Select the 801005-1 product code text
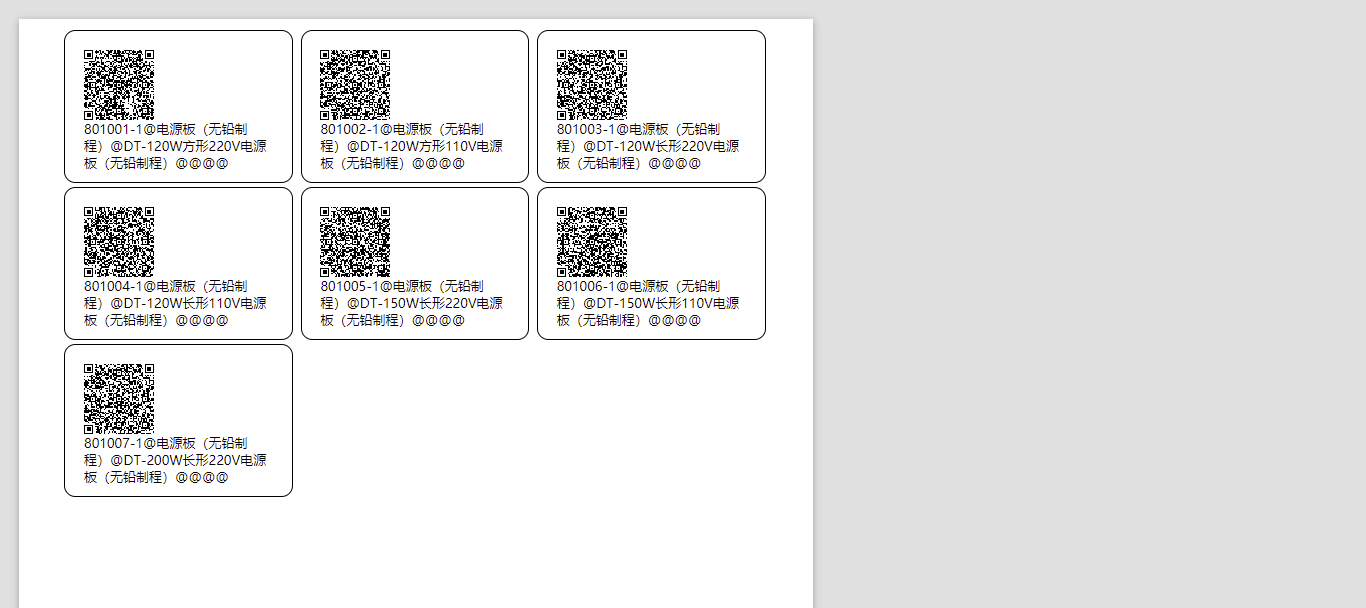 349,286
